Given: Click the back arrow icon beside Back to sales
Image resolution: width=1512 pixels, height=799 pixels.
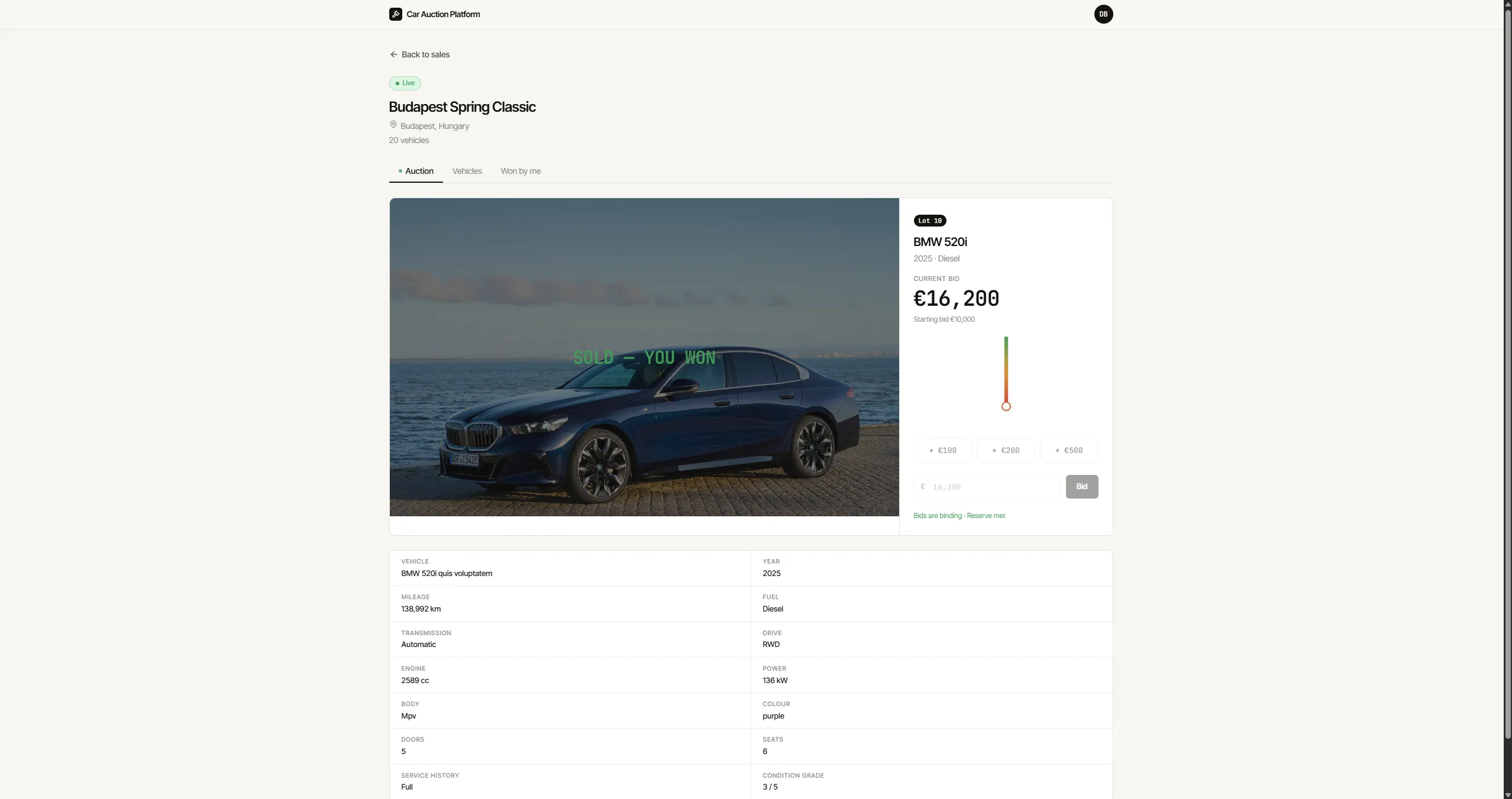Looking at the screenshot, I should pos(394,54).
